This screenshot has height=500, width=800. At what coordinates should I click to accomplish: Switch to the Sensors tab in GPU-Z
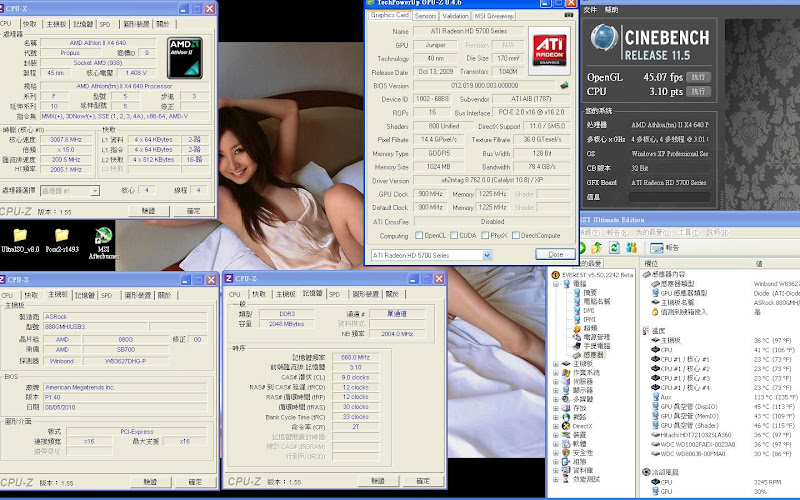point(425,16)
